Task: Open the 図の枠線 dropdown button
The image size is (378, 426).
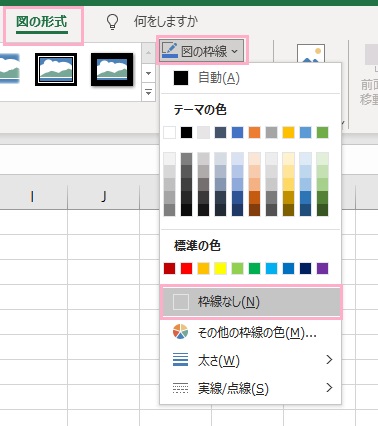Action: click(x=202, y=51)
